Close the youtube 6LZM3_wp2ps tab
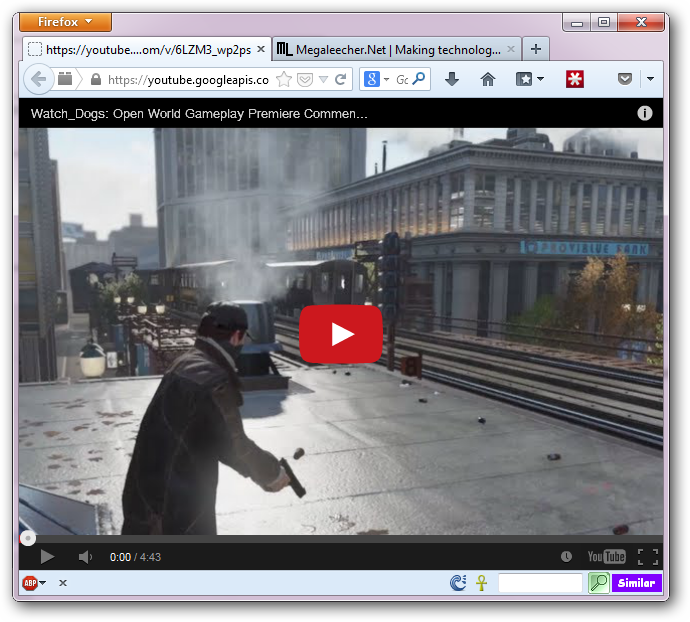Image resolution: width=690 pixels, height=622 pixels. (261, 49)
